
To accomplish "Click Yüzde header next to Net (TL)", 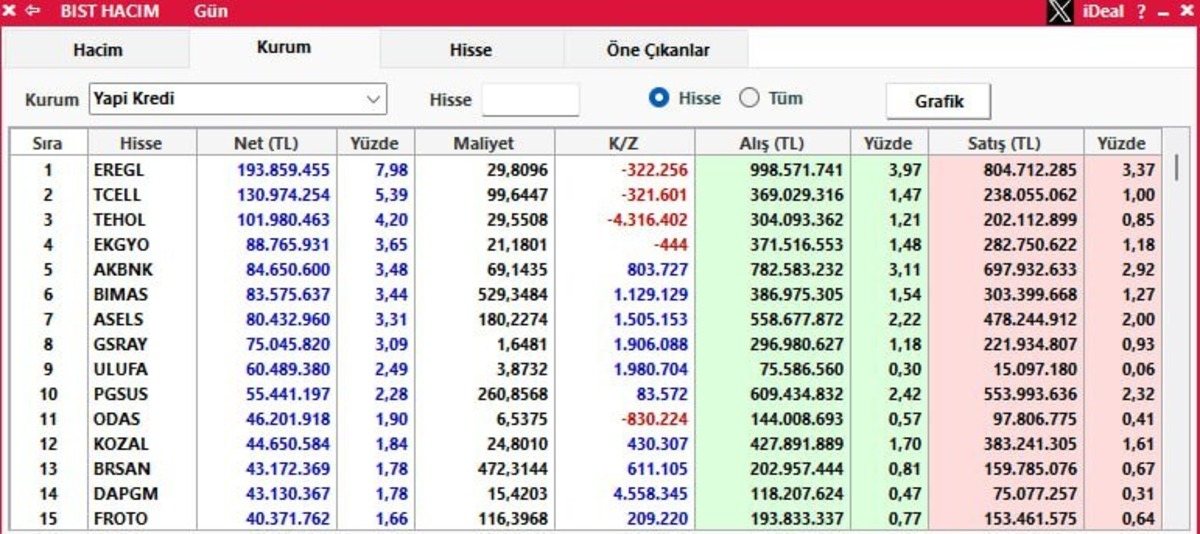I will pos(374,144).
